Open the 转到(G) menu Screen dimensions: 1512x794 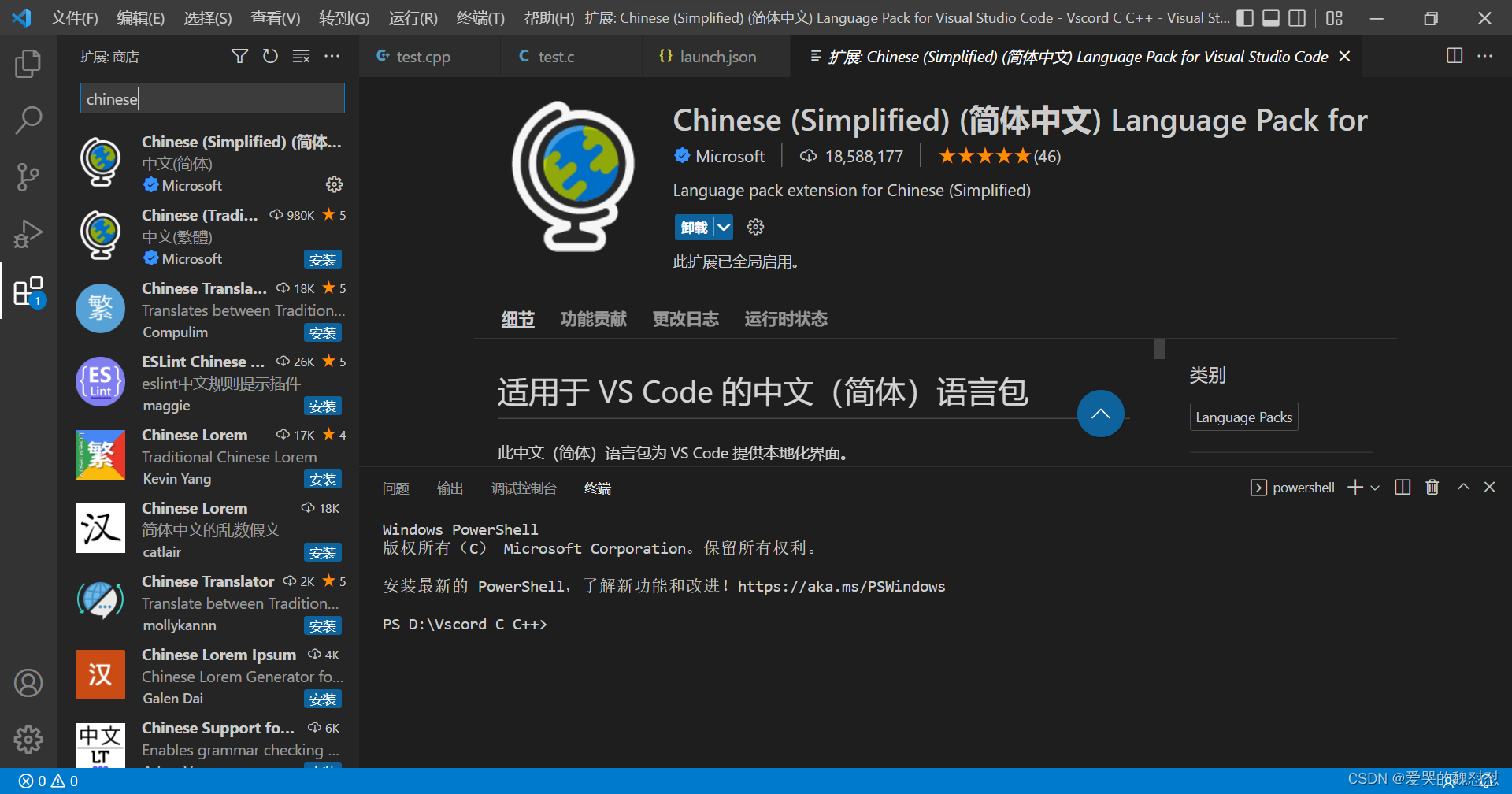tap(344, 18)
